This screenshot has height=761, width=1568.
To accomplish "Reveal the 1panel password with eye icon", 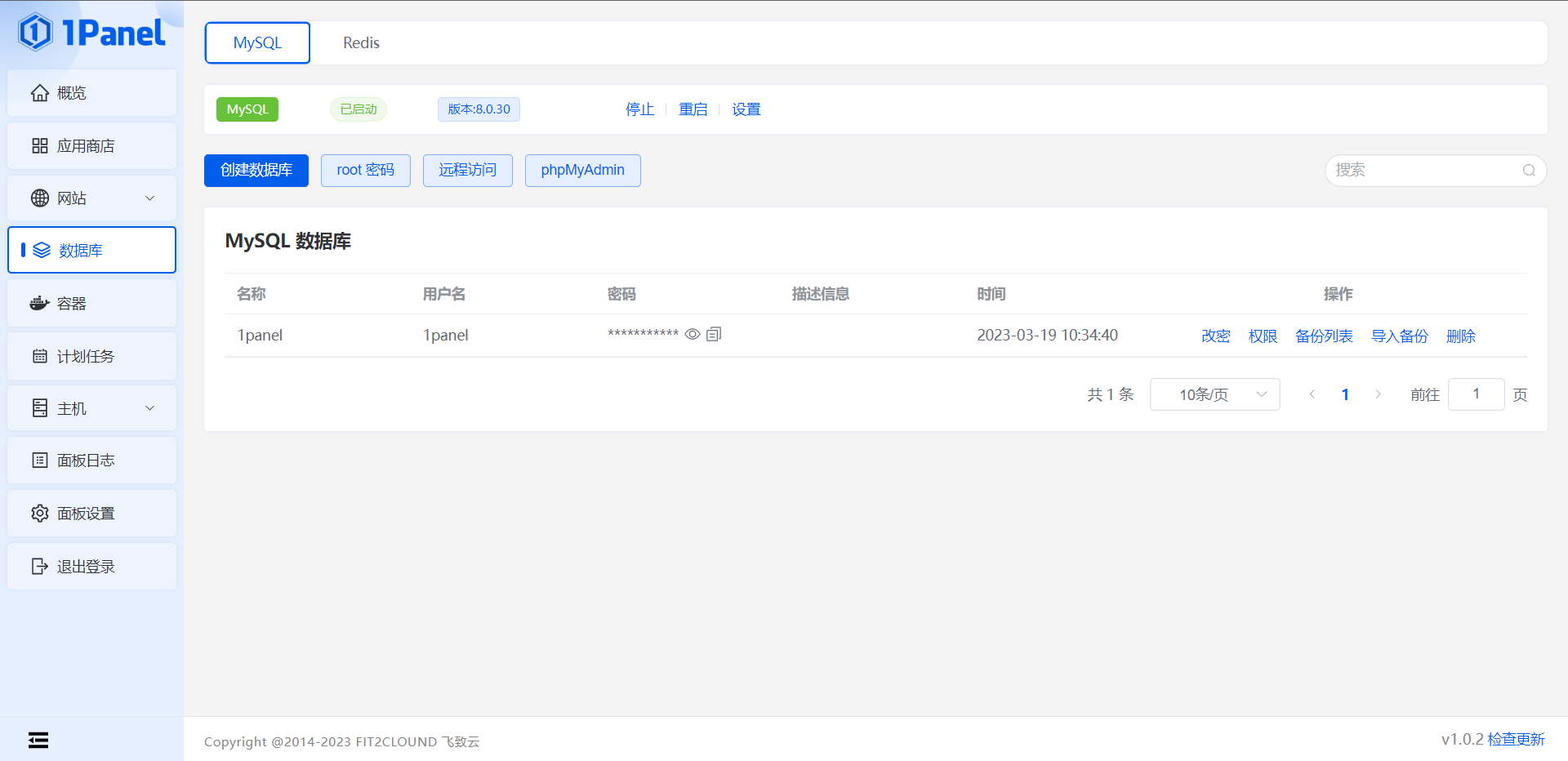I will coord(693,334).
